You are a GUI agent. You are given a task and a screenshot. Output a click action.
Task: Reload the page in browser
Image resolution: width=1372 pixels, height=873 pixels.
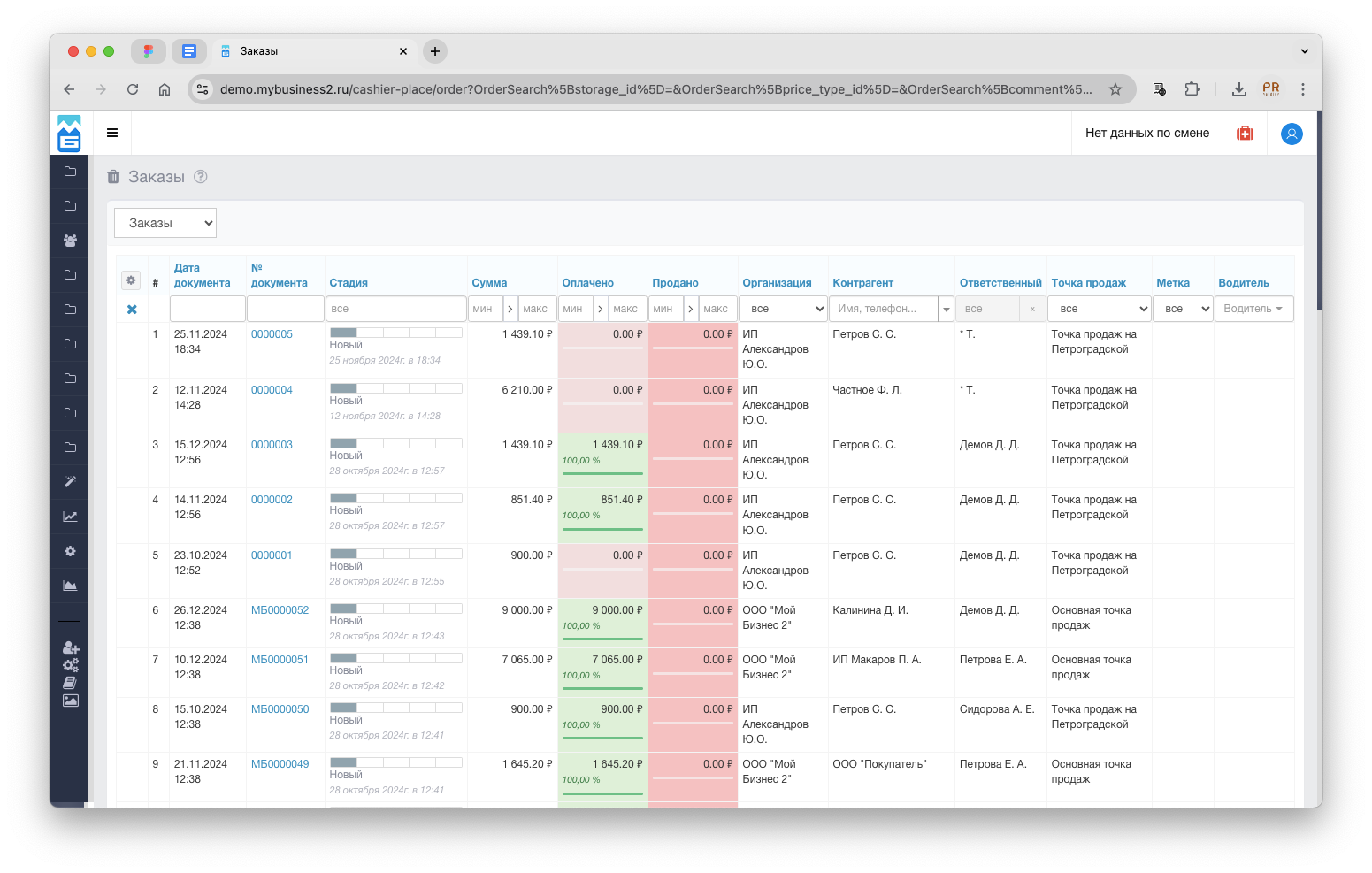click(133, 89)
